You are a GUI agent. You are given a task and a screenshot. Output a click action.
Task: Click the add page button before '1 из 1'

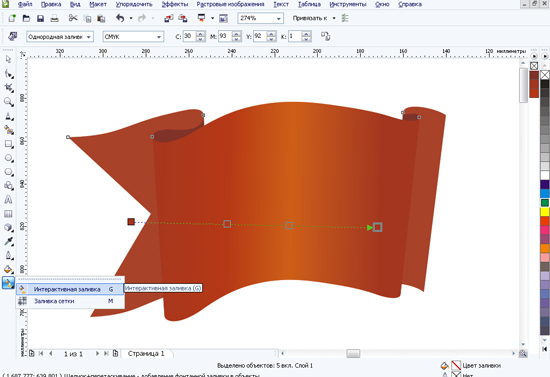[x=32, y=354]
